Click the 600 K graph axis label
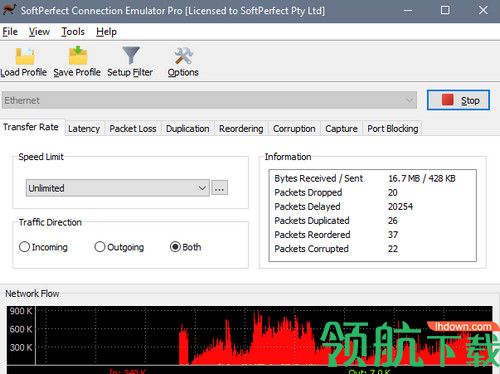 (x=21, y=329)
